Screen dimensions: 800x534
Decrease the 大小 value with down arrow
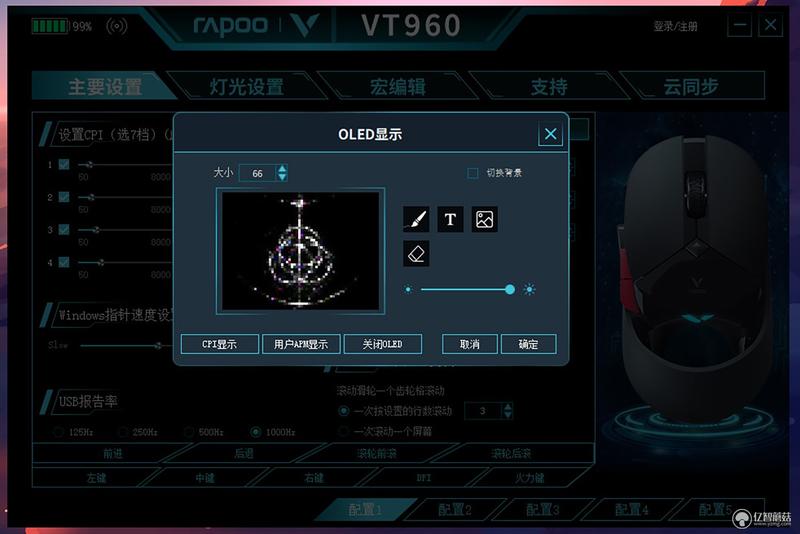282,177
